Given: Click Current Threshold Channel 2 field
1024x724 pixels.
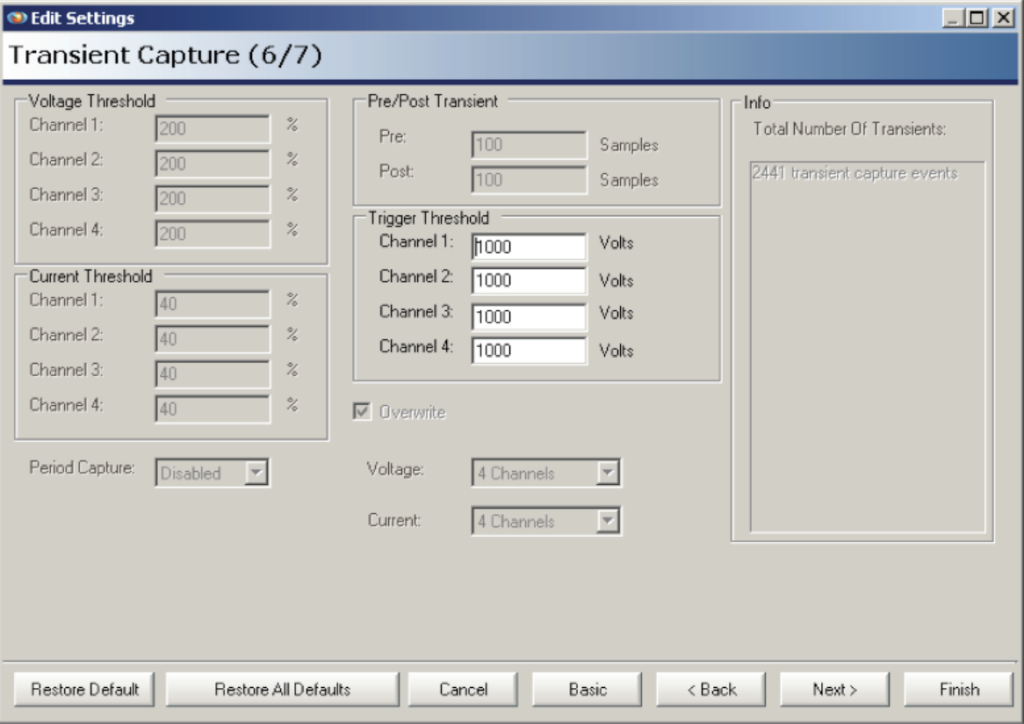Looking at the screenshot, I should click(x=213, y=339).
